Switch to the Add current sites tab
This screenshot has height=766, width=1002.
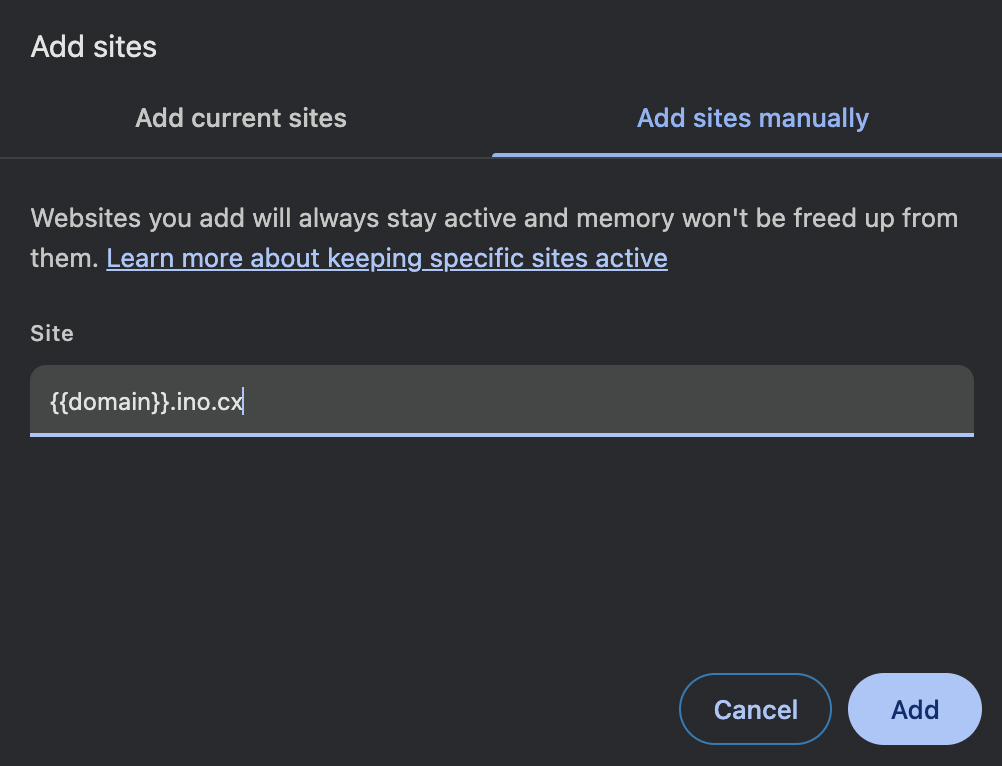(x=241, y=118)
